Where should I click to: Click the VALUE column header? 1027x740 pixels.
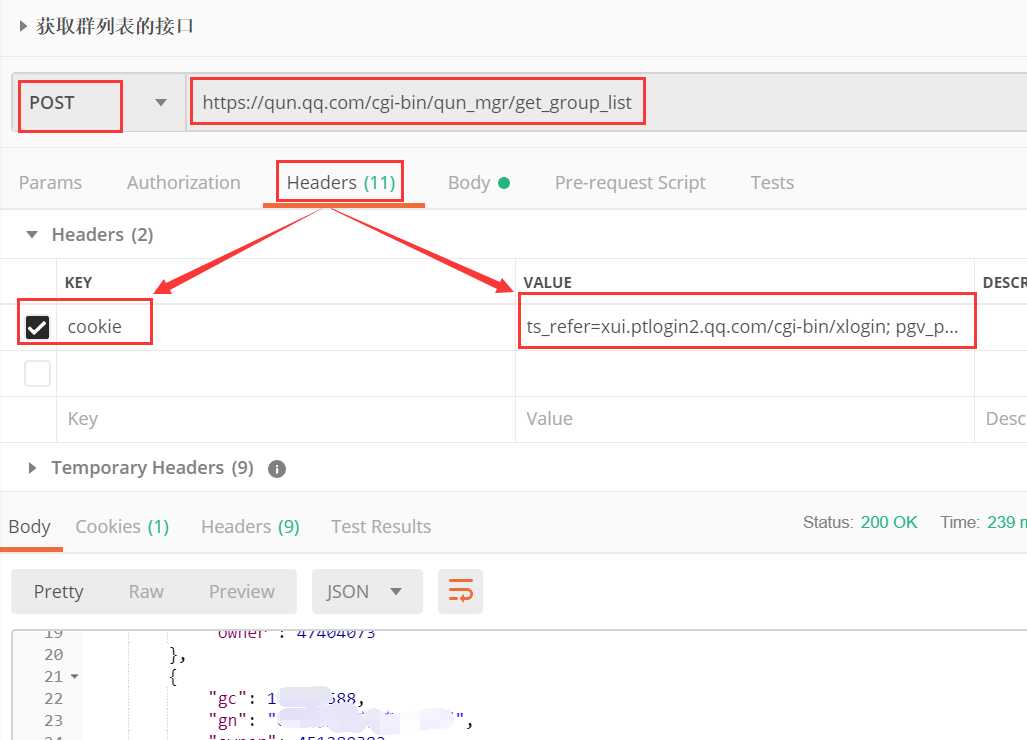point(548,282)
